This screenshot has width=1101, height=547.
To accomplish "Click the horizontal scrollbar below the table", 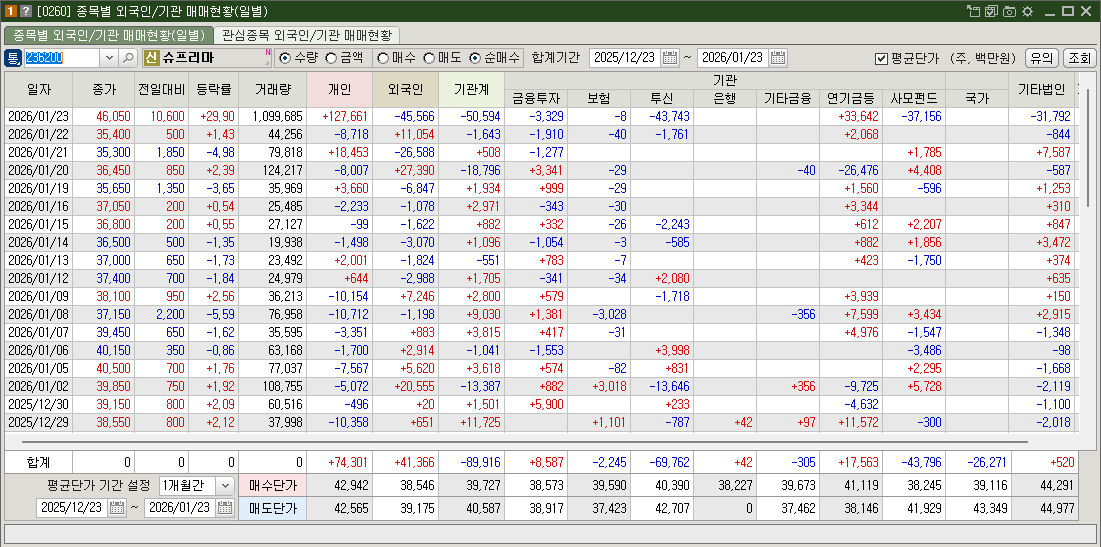I will 525,442.
